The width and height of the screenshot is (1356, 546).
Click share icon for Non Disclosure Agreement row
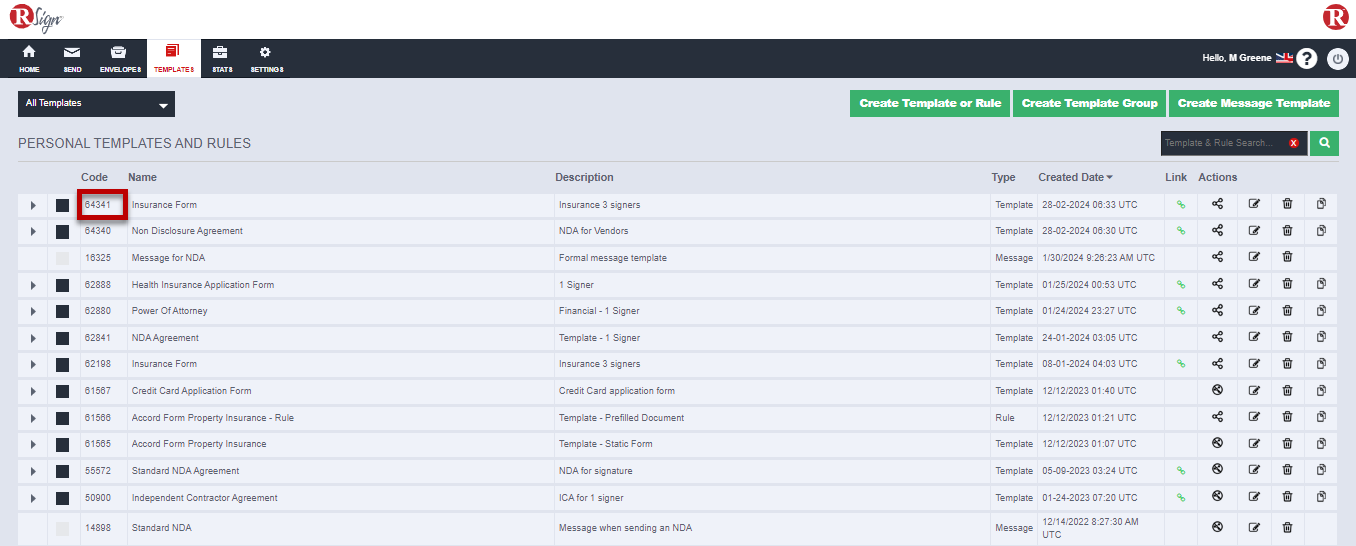click(x=1217, y=231)
